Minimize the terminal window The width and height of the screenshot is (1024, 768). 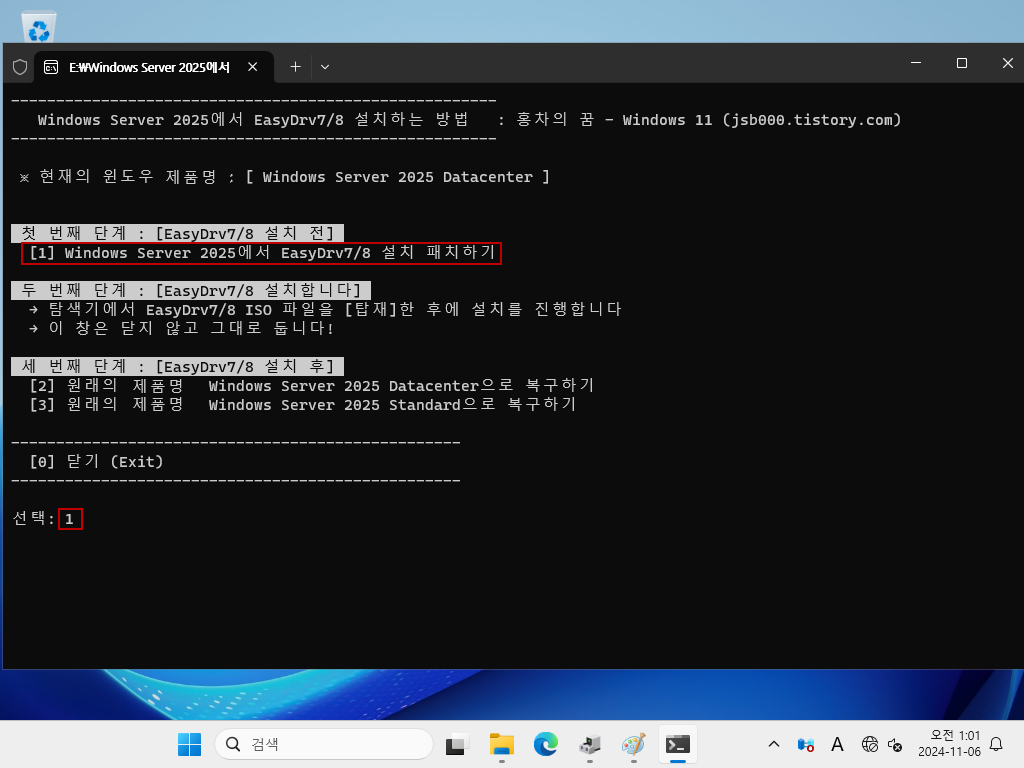pos(916,63)
